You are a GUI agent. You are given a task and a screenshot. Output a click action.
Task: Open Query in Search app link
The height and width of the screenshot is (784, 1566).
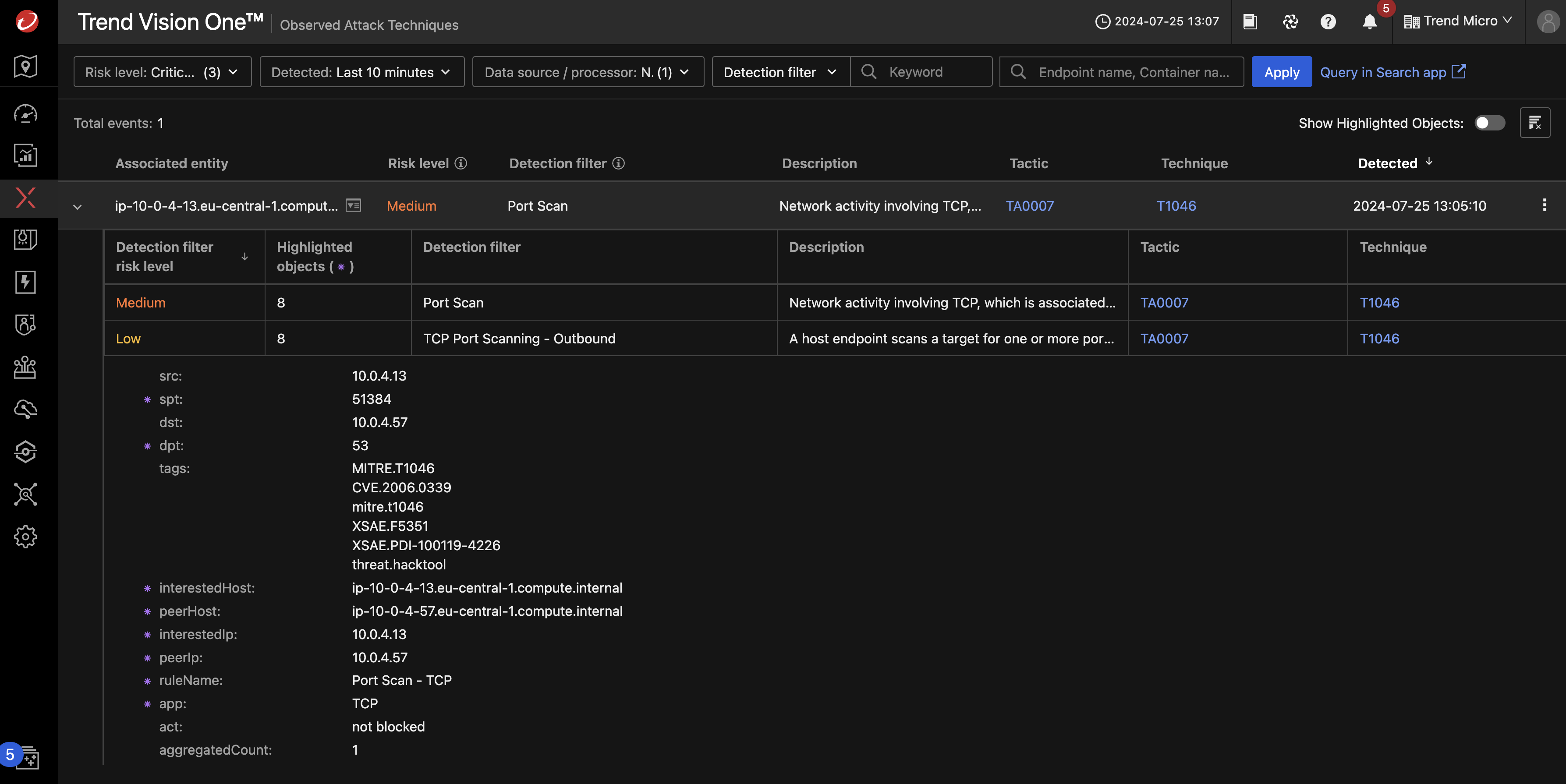(1393, 72)
